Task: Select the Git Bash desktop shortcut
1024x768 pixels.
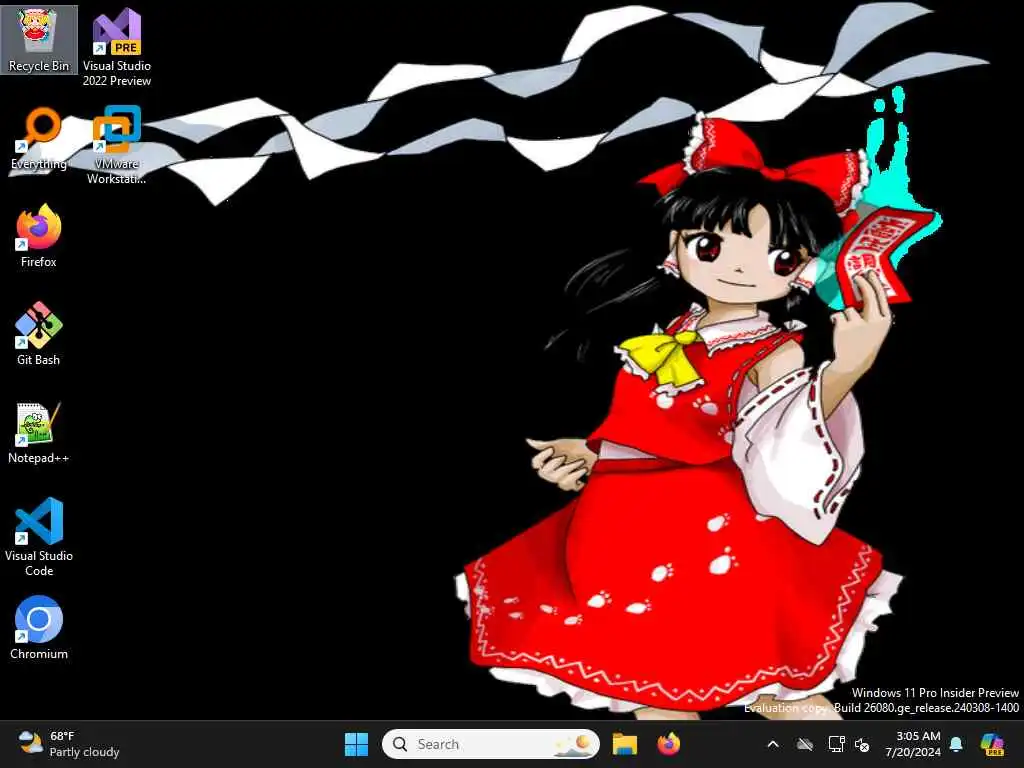Action: (x=39, y=334)
